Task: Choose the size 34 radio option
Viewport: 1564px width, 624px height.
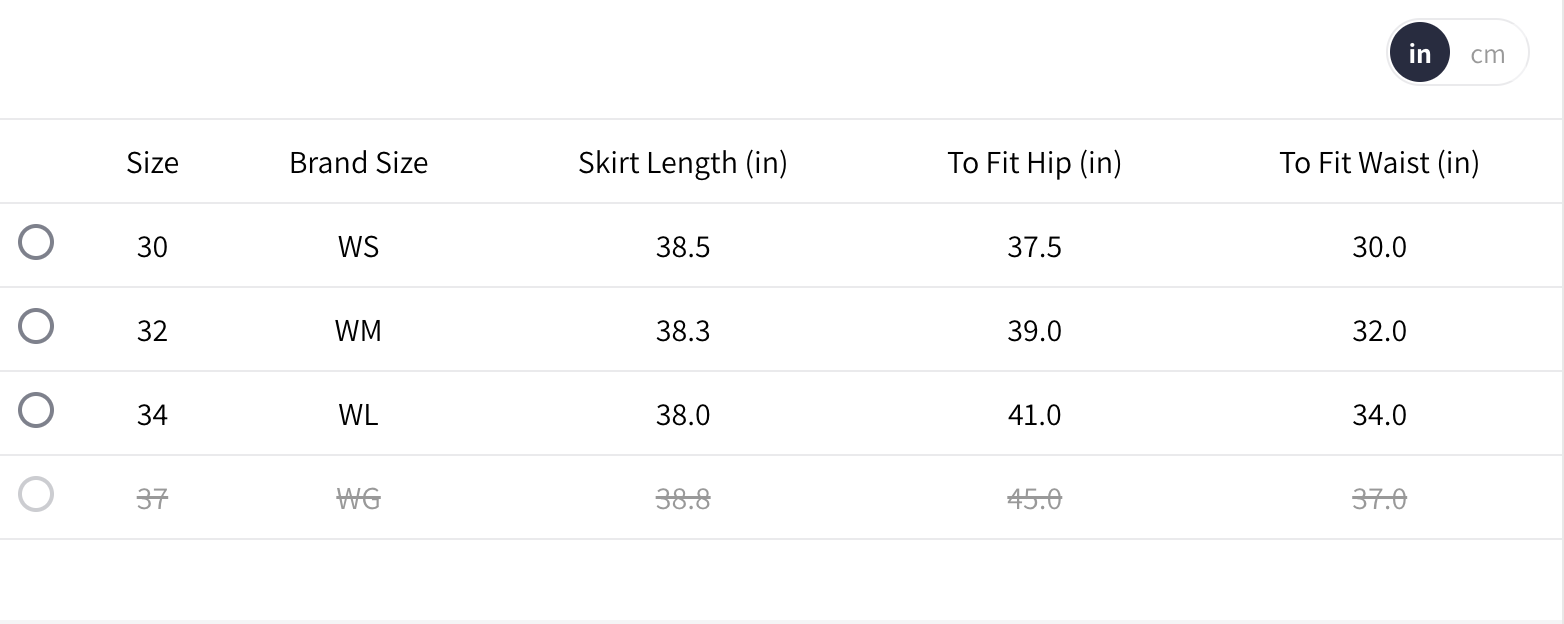Action: pyautogui.click(x=36, y=411)
